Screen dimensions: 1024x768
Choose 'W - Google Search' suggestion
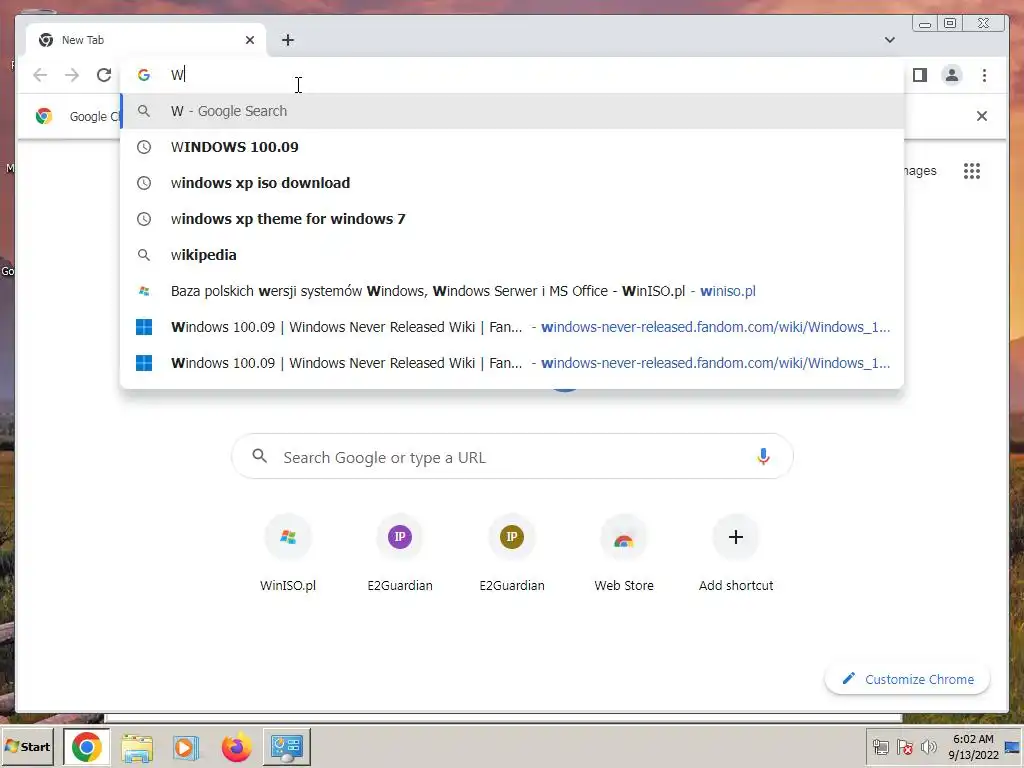512,111
